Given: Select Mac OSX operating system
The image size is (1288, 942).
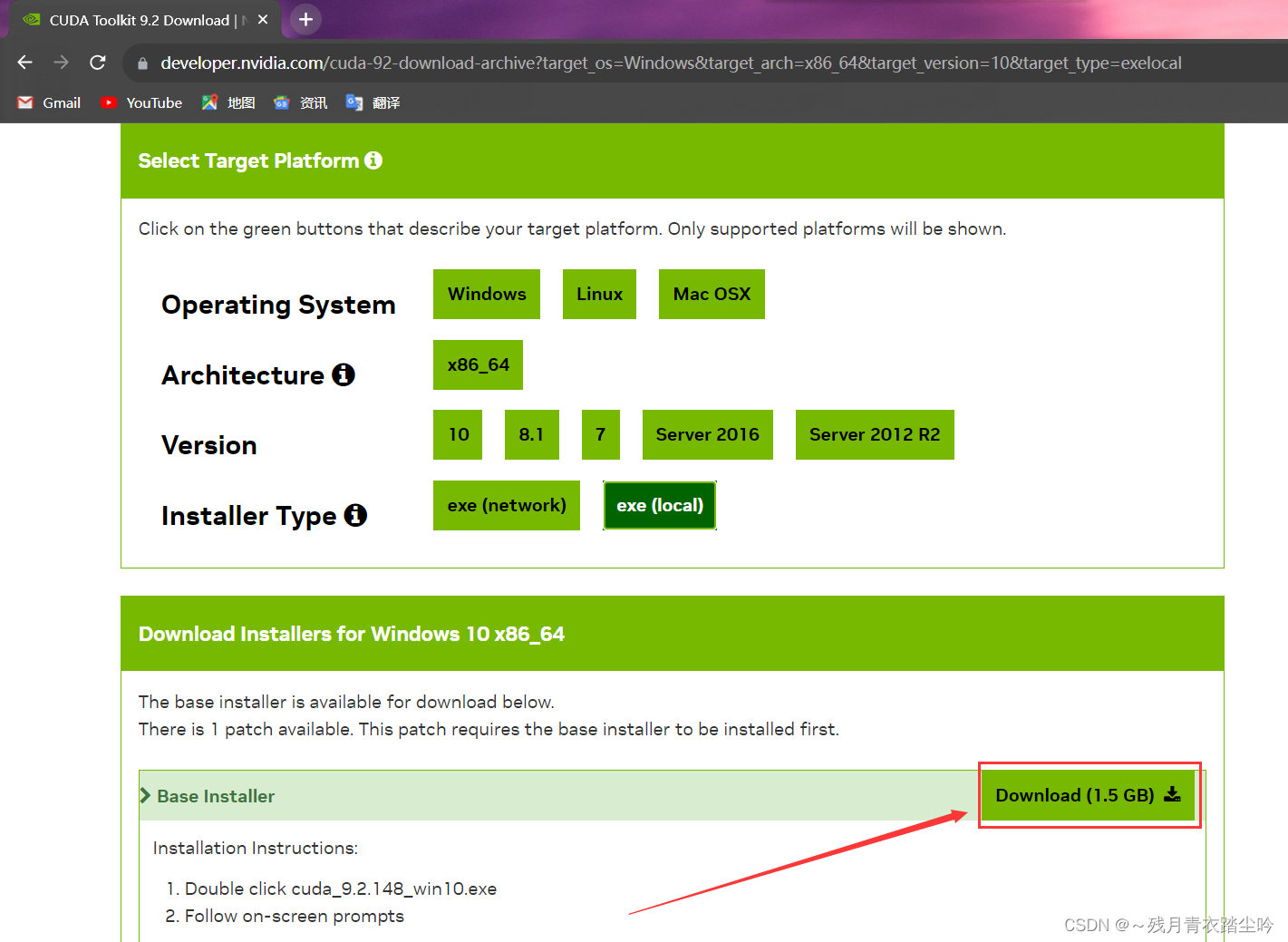Looking at the screenshot, I should click(x=712, y=294).
